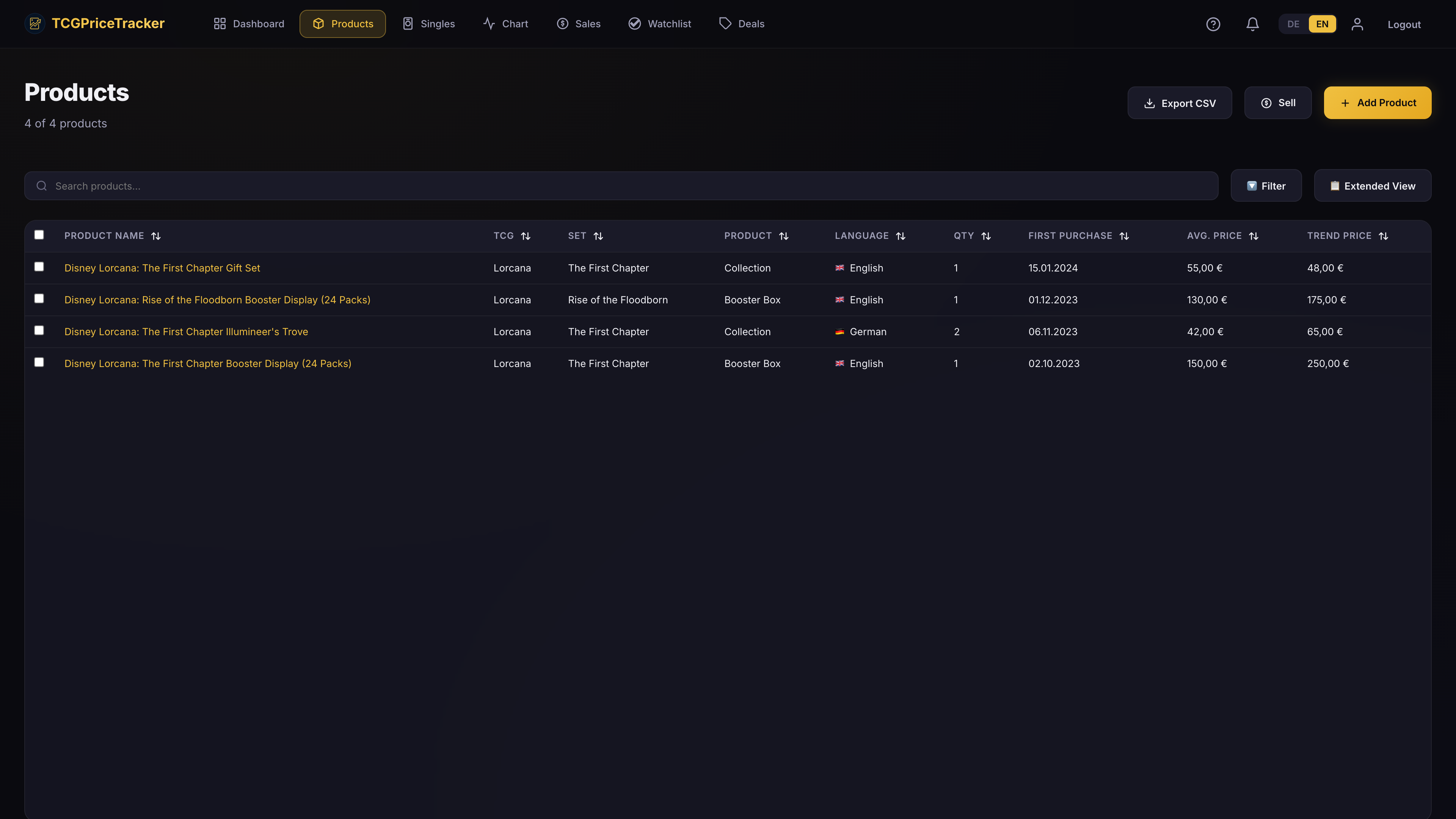Viewport: 1456px width, 819px height.
Task: Sort by Set column arrows
Action: (598, 236)
